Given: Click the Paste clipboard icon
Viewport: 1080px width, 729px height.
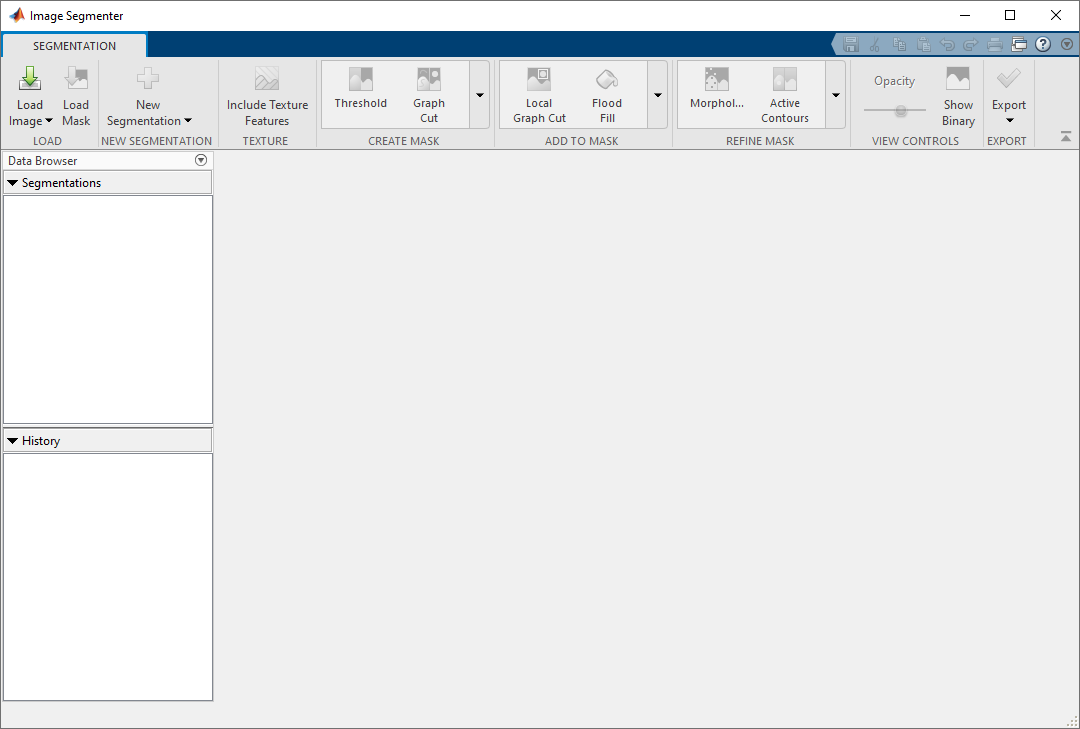Looking at the screenshot, I should coord(923,45).
